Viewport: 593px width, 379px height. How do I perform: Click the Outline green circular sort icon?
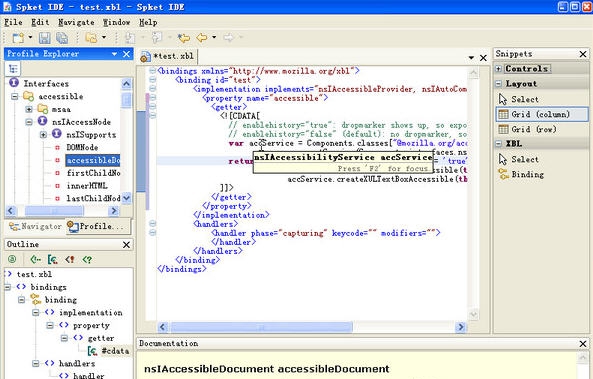pos(12,259)
